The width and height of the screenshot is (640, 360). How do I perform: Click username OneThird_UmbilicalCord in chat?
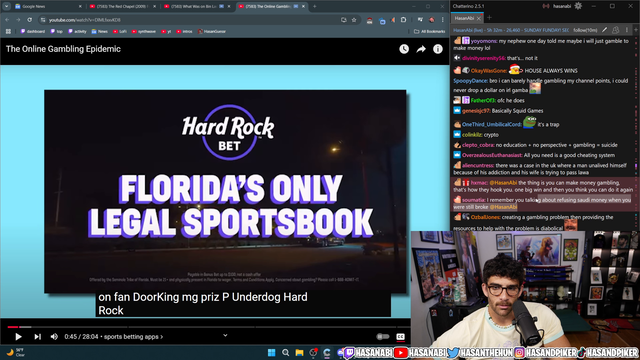[491, 124]
